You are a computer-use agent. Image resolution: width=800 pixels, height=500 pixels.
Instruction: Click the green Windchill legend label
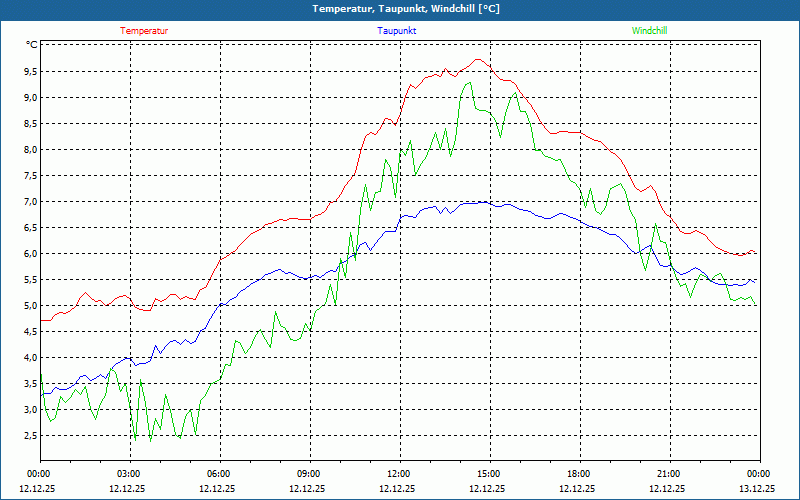point(649,31)
